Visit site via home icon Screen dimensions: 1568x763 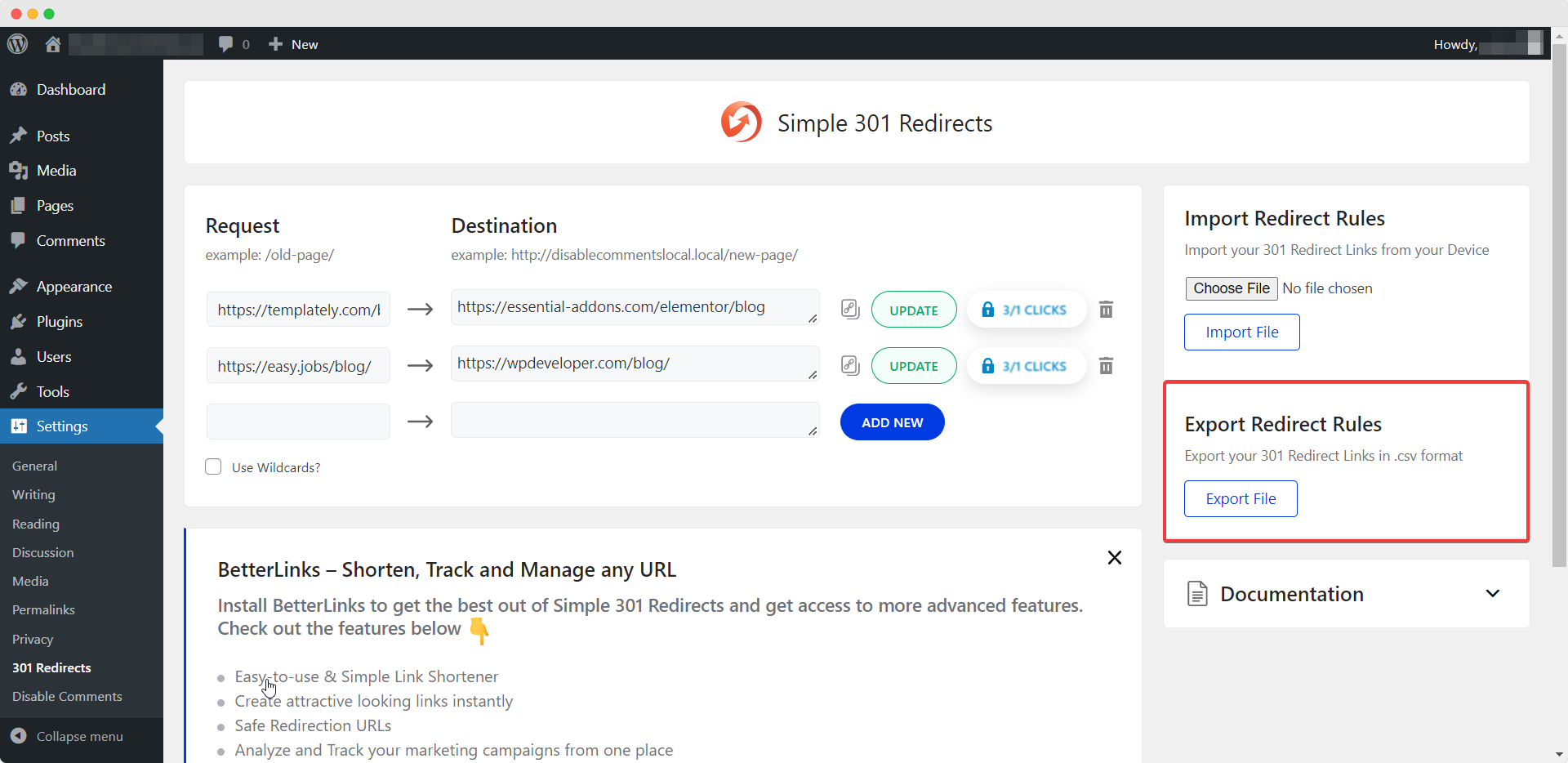(x=53, y=44)
